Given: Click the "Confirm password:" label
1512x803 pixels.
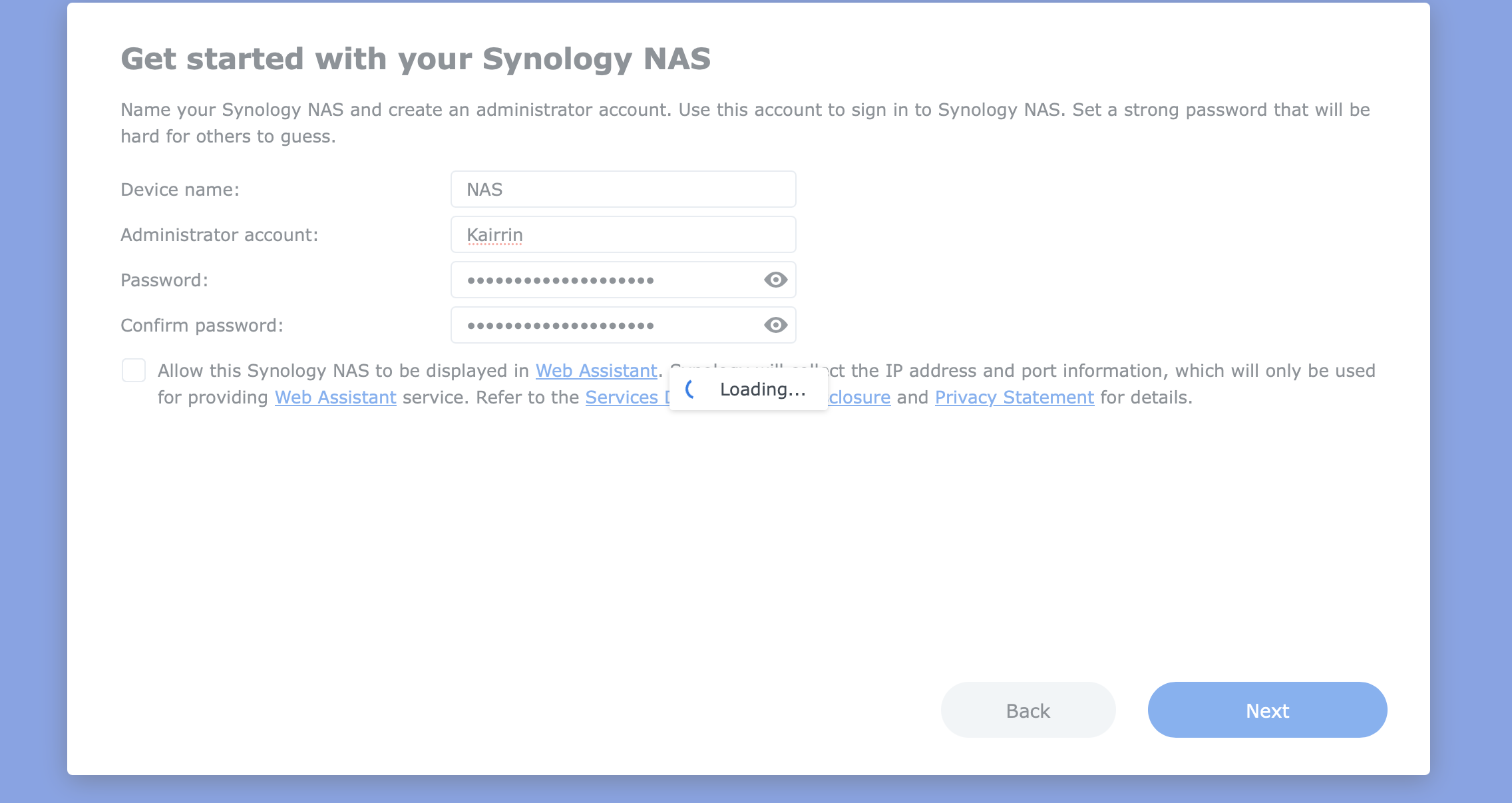Looking at the screenshot, I should point(202,326).
